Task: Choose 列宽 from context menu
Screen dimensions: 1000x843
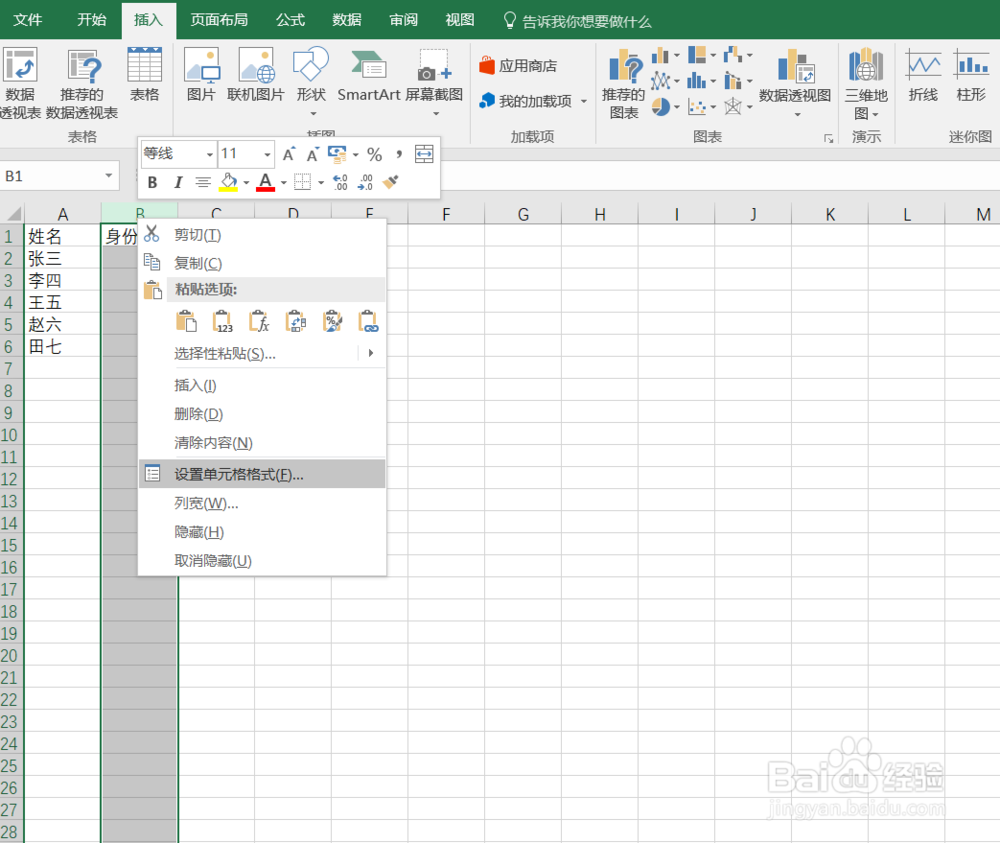Action: tap(261, 503)
